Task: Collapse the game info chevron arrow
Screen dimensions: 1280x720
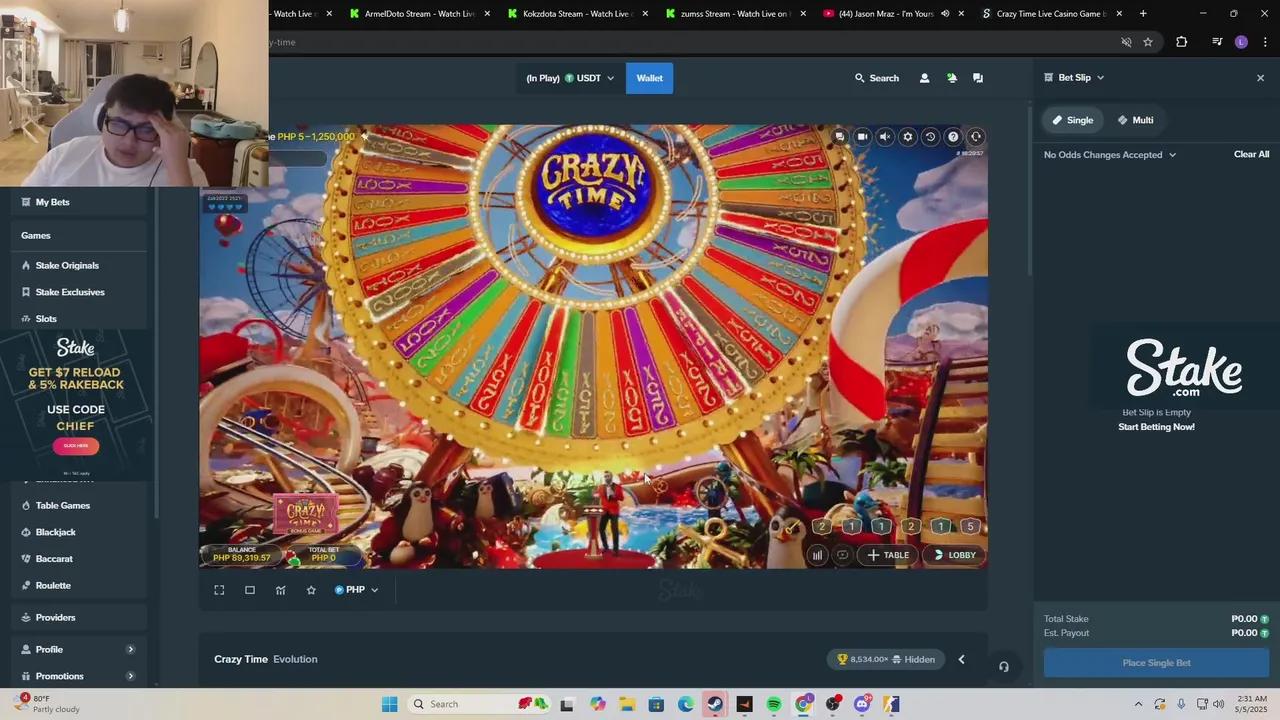Action: [961, 659]
